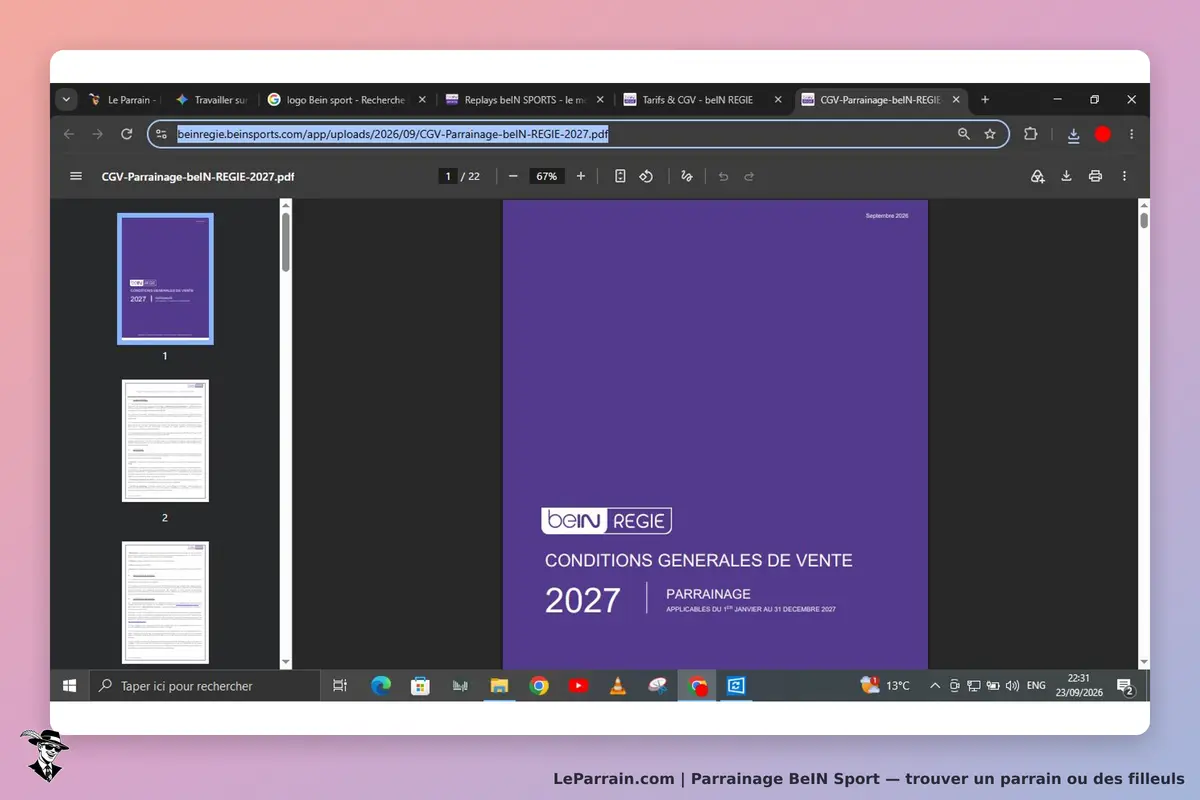Open Chrome downloads in browser toolbar
1200x800 pixels.
point(1073,134)
